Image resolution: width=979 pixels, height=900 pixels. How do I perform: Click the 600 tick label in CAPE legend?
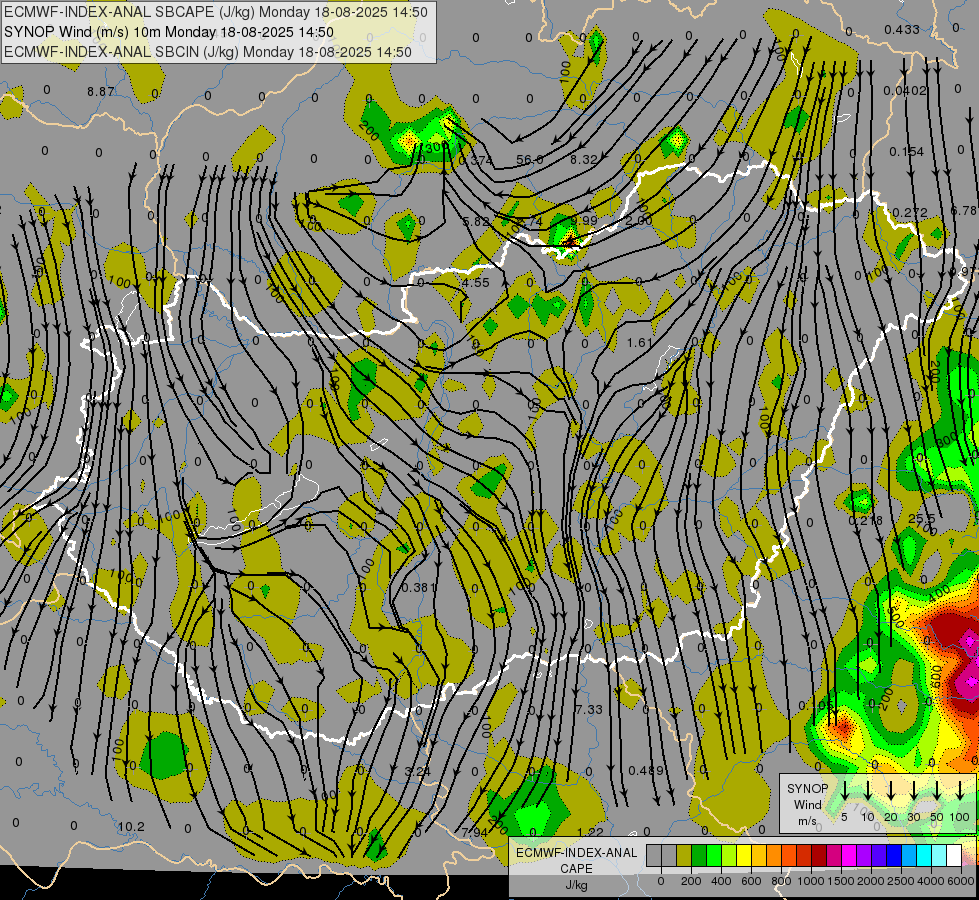[x=751, y=881]
